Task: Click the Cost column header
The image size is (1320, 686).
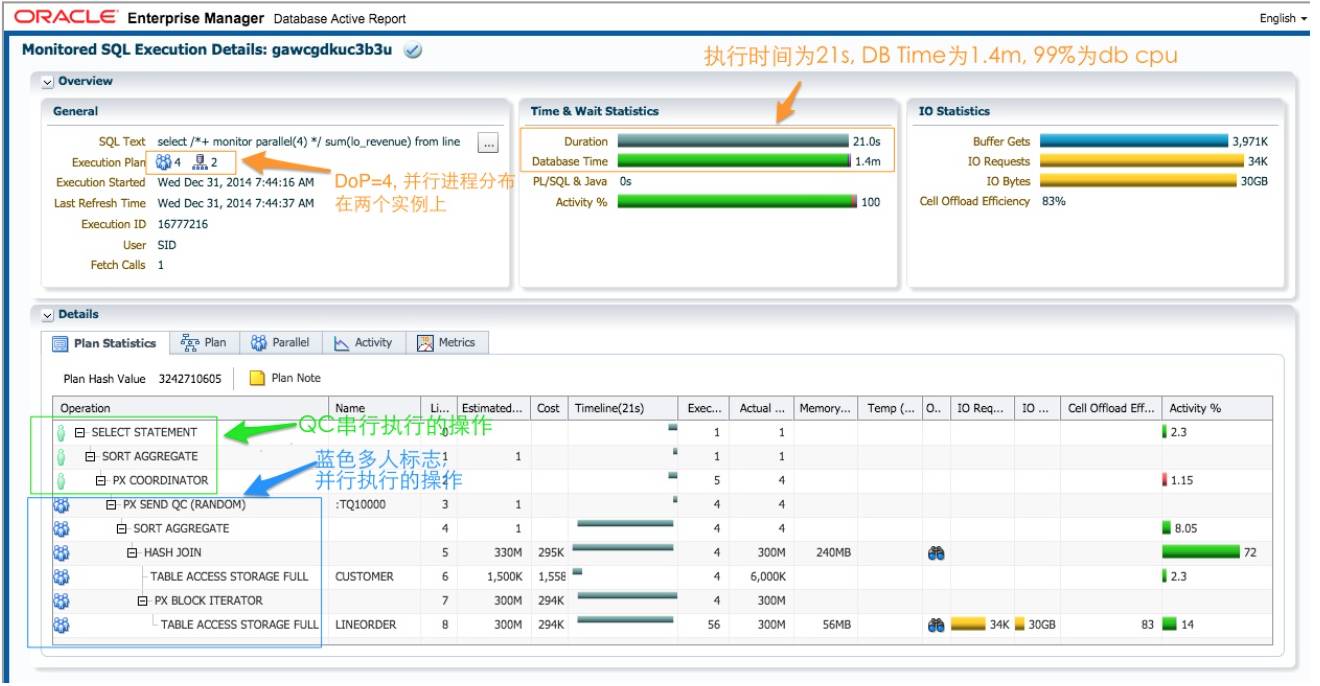Action: coord(549,409)
